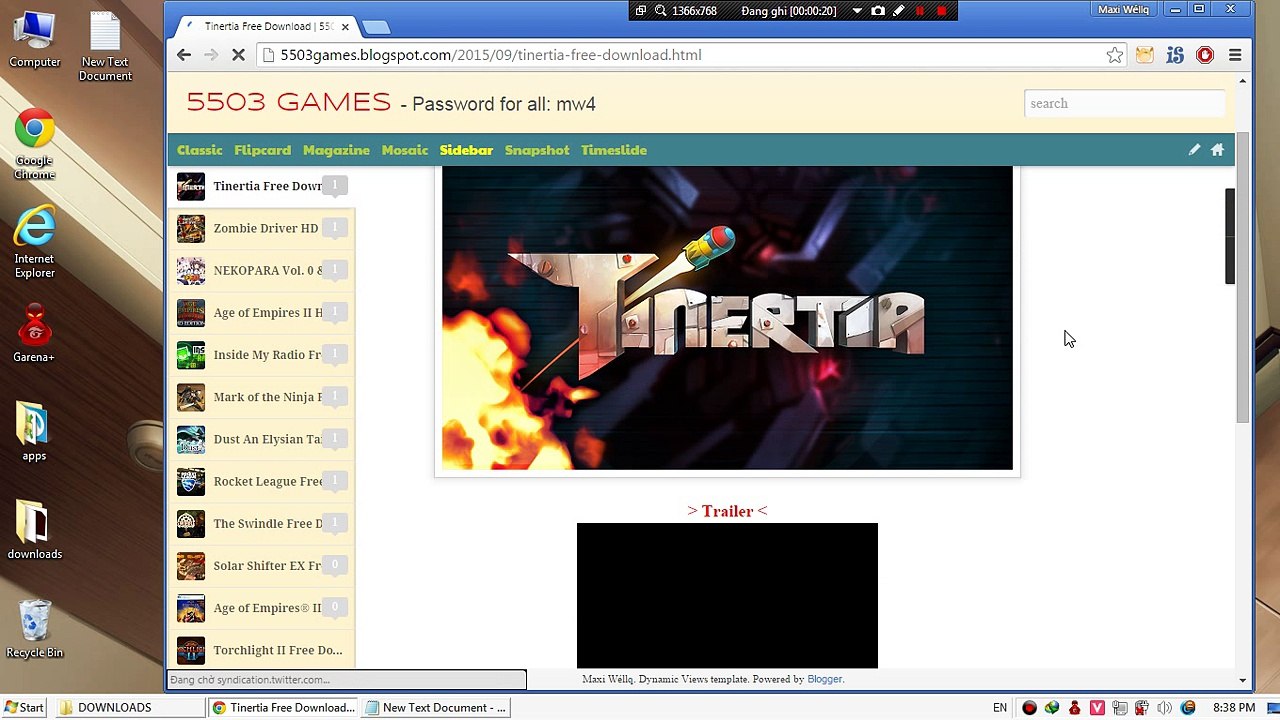This screenshot has height=720, width=1280.
Task: Click the recorder pencil annotate icon
Action: pos(899,11)
